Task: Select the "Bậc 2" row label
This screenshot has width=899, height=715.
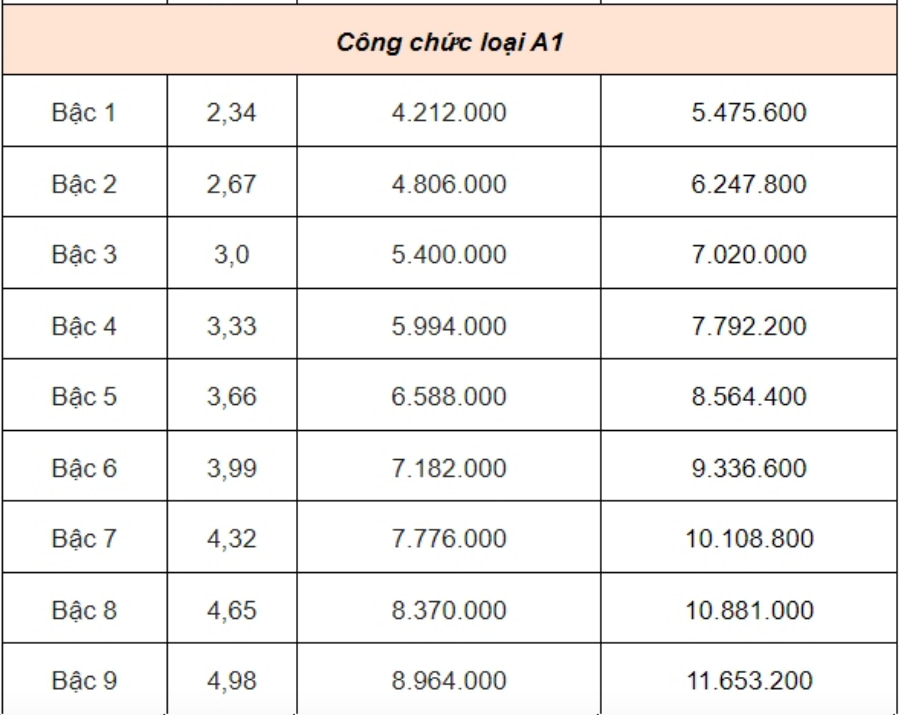Action: tap(84, 184)
